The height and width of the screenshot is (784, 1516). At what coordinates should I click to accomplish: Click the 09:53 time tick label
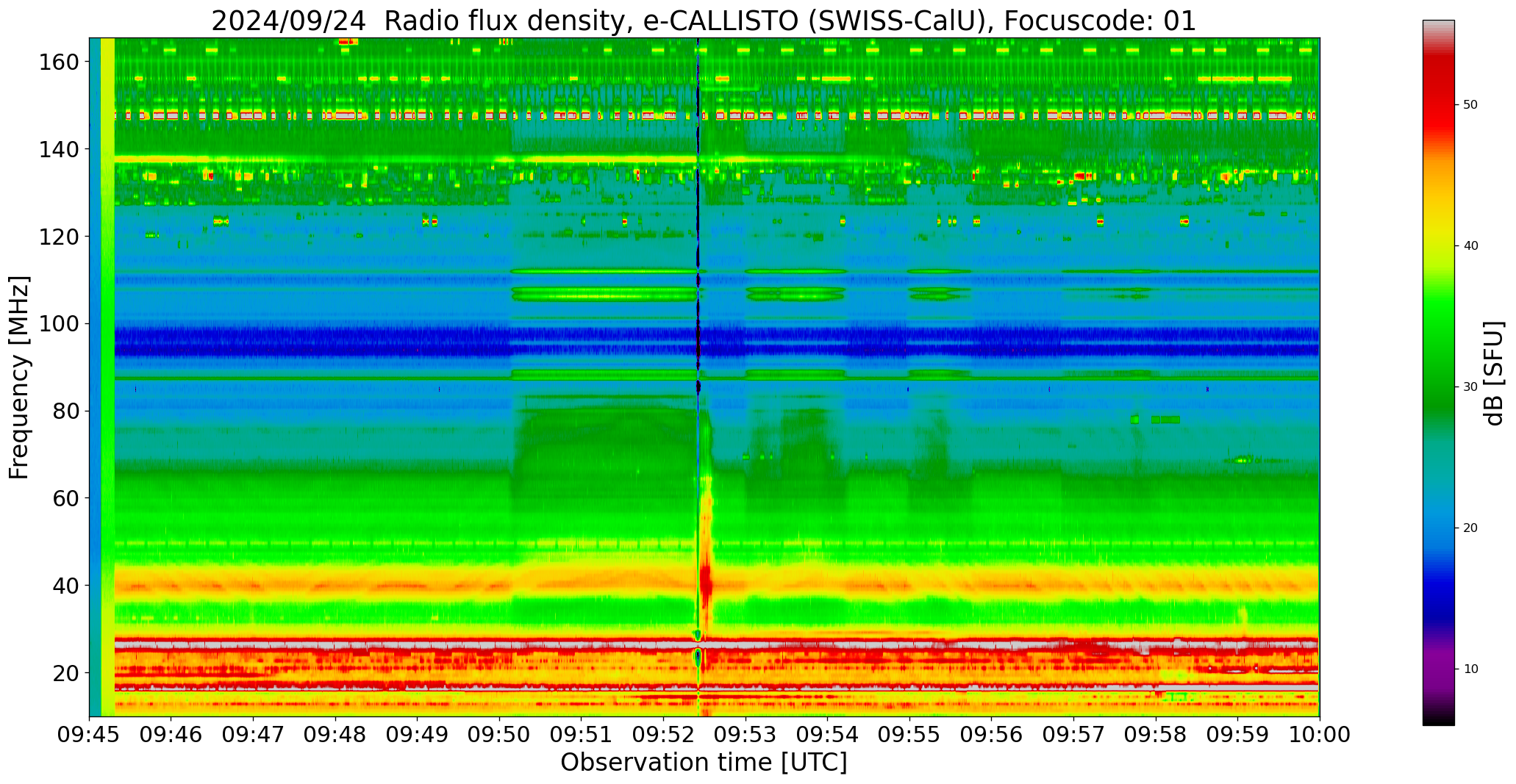(746, 735)
